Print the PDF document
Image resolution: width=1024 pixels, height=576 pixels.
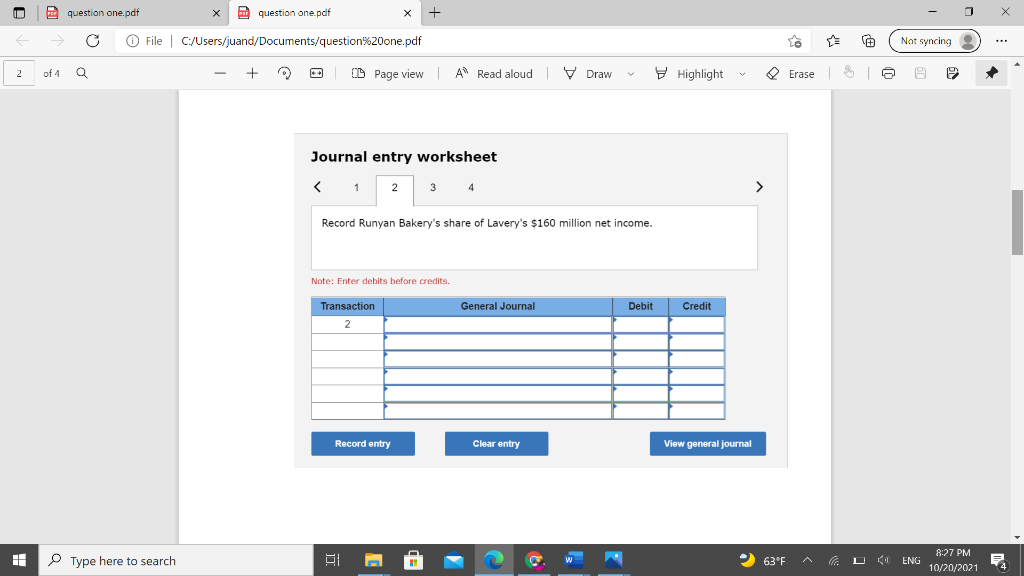tap(888, 73)
